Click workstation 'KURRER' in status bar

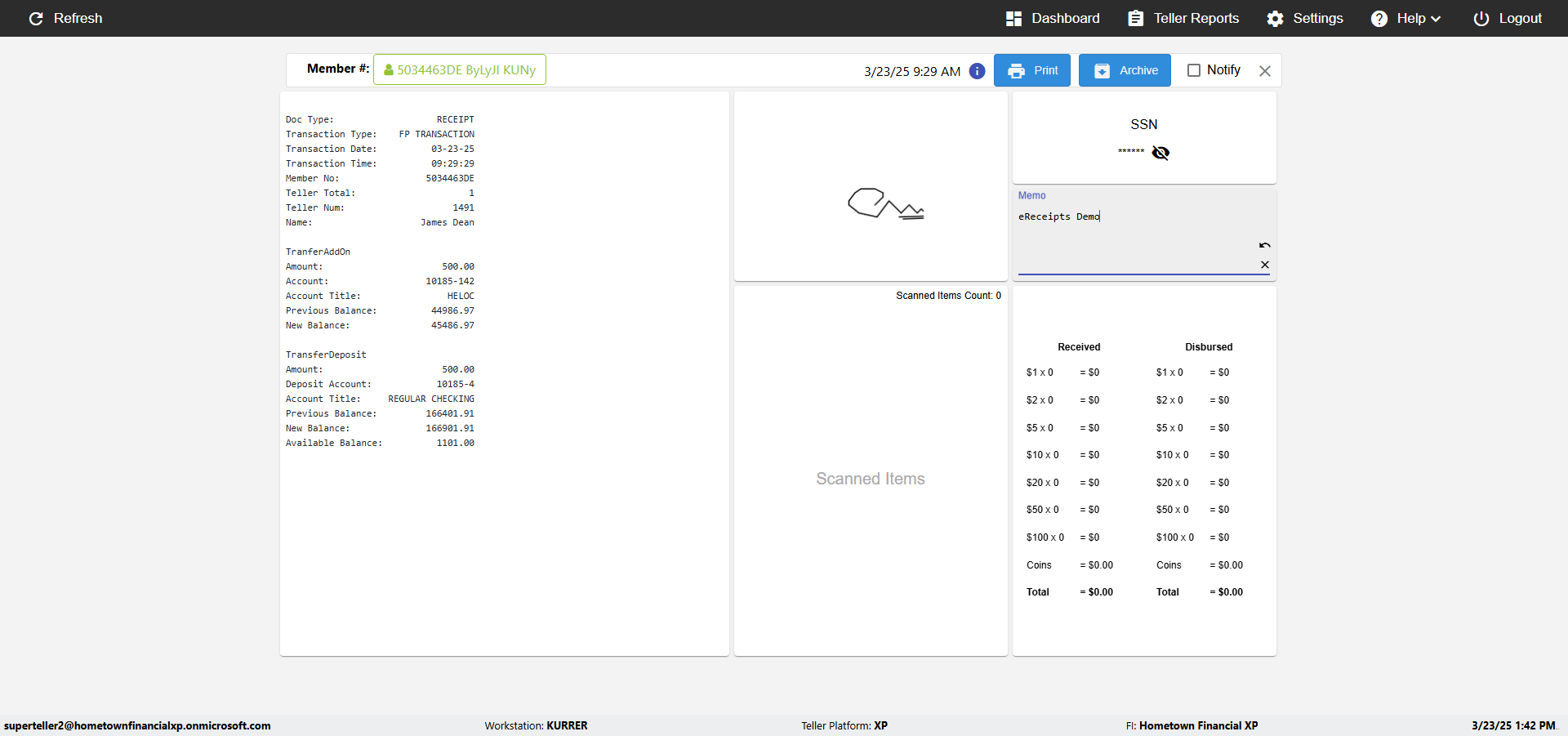[567, 725]
